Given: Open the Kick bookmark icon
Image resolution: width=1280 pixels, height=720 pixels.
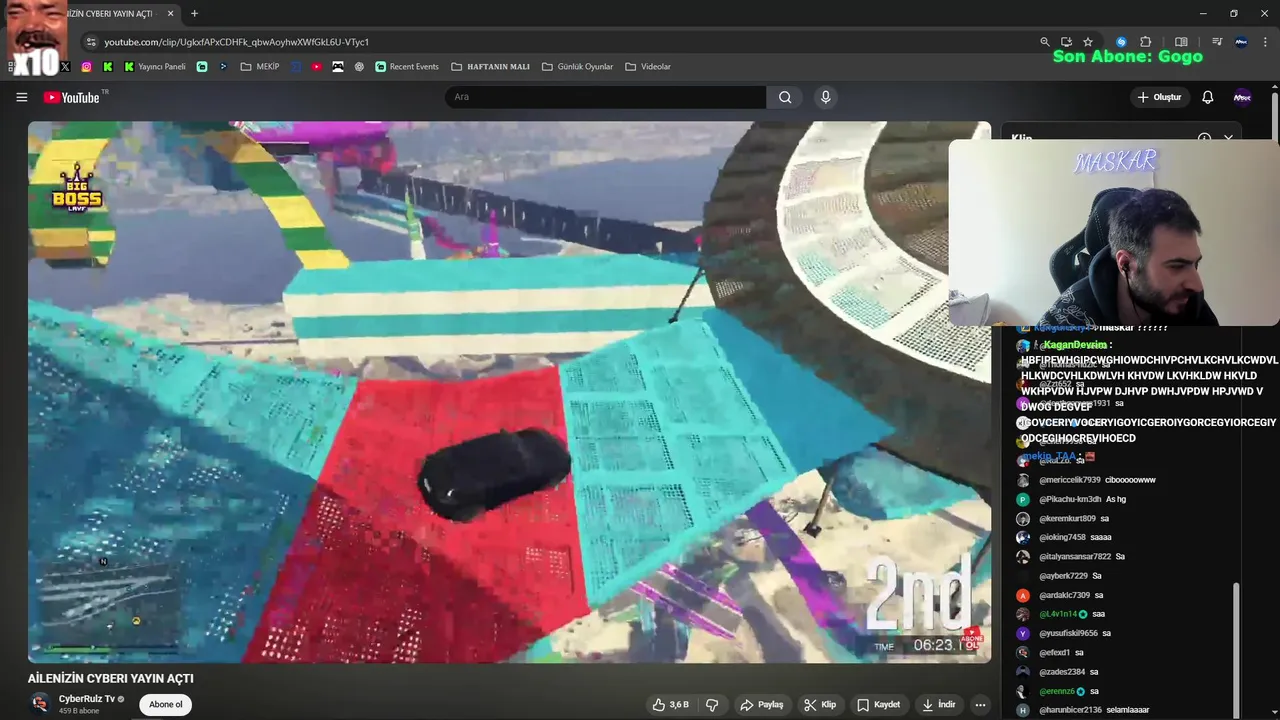Looking at the screenshot, I should (x=108, y=67).
